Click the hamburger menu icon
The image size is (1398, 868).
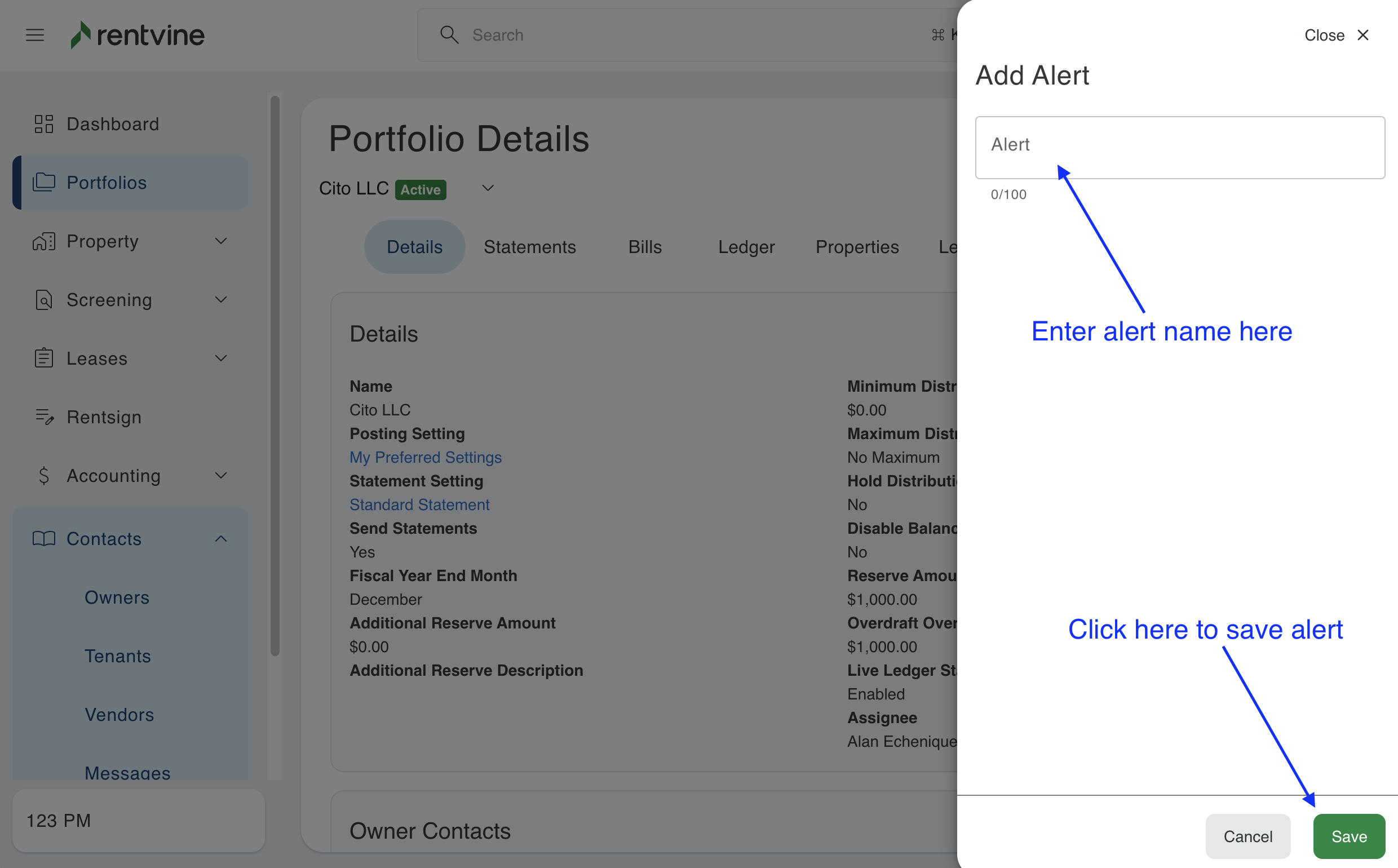[x=35, y=35]
